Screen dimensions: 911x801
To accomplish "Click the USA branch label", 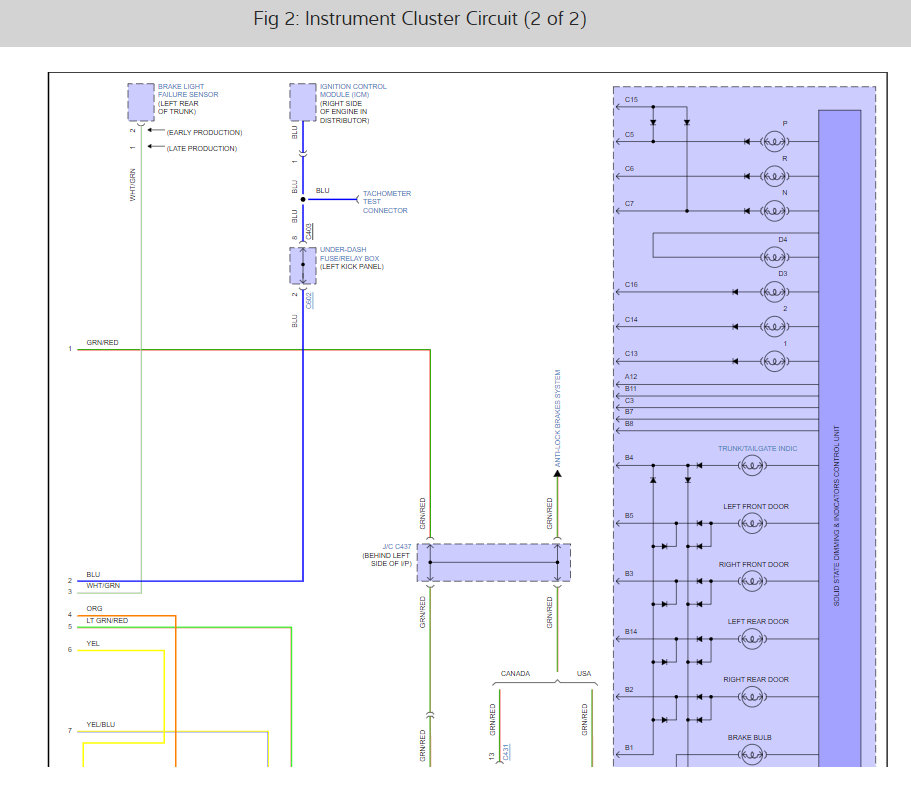I will point(584,673).
